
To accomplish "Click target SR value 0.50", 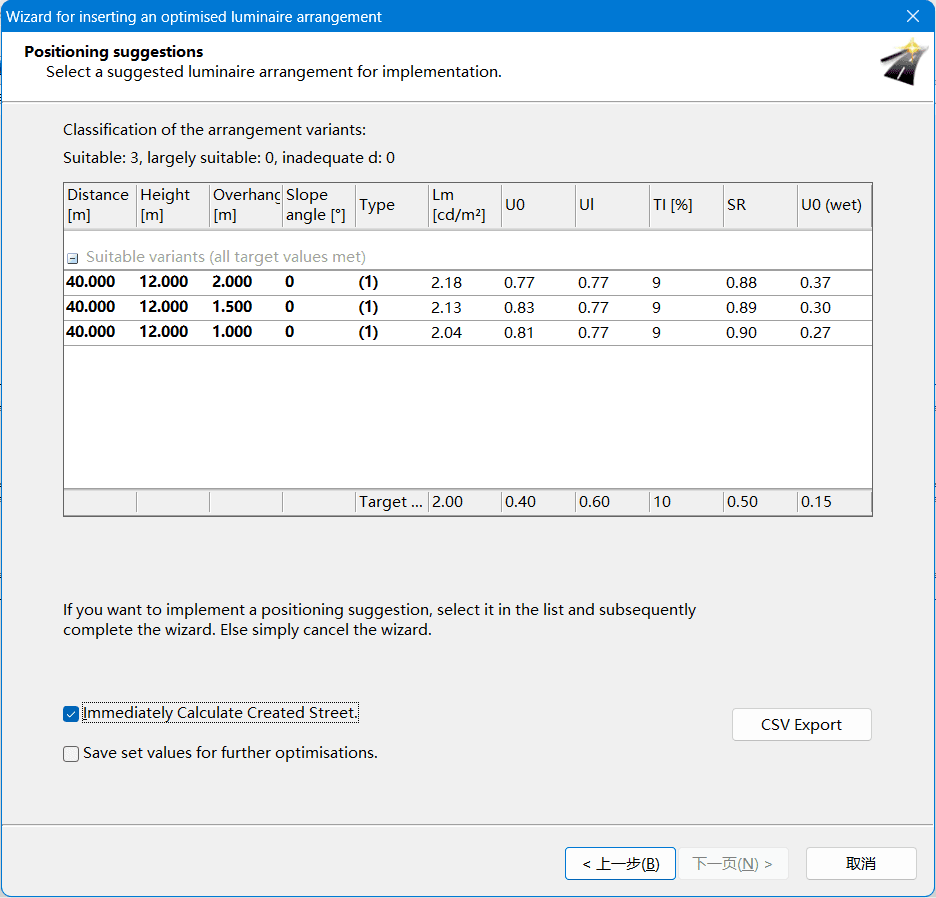I will coord(743,502).
